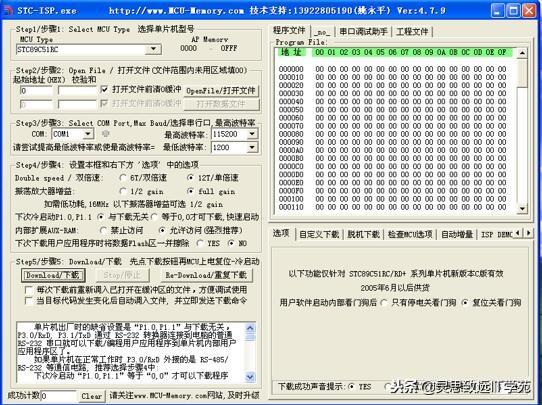Click AP Memory start value 0000
Image resolution: width=542 pixels, height=405 pixels.
point(189,48)
